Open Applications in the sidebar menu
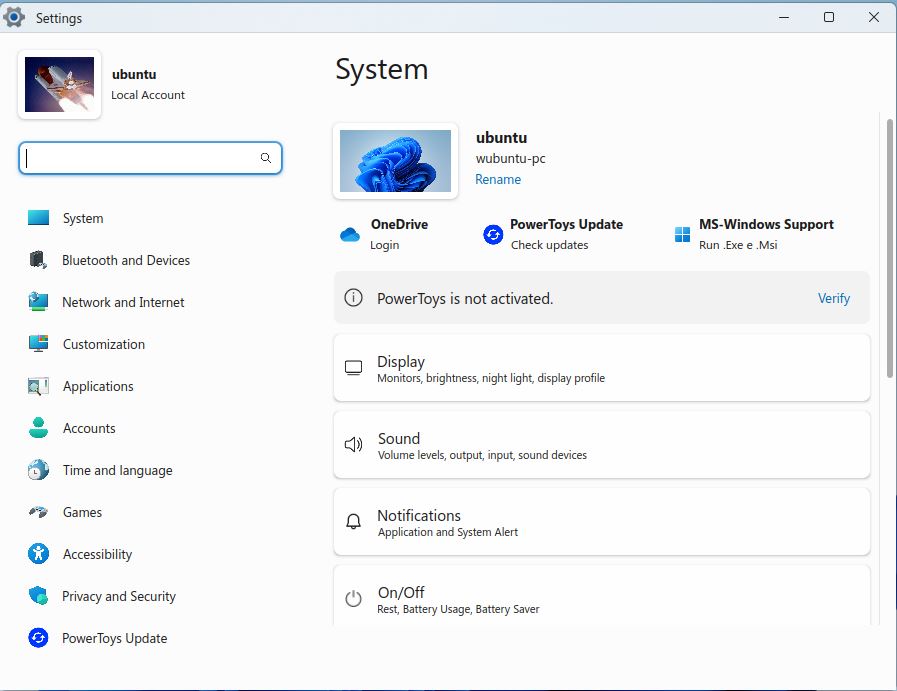The width and height of the screenshot is (897, 691). pos(98,386)
